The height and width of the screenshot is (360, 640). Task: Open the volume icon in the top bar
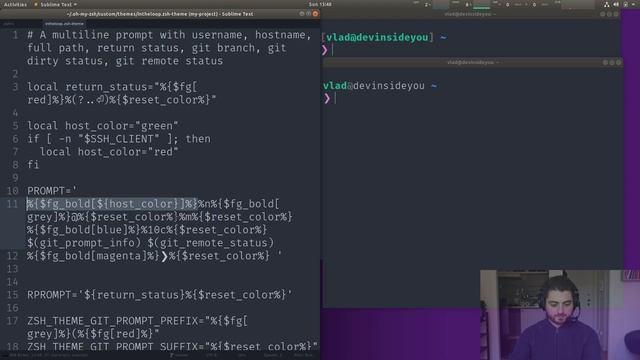coord(616,4)
